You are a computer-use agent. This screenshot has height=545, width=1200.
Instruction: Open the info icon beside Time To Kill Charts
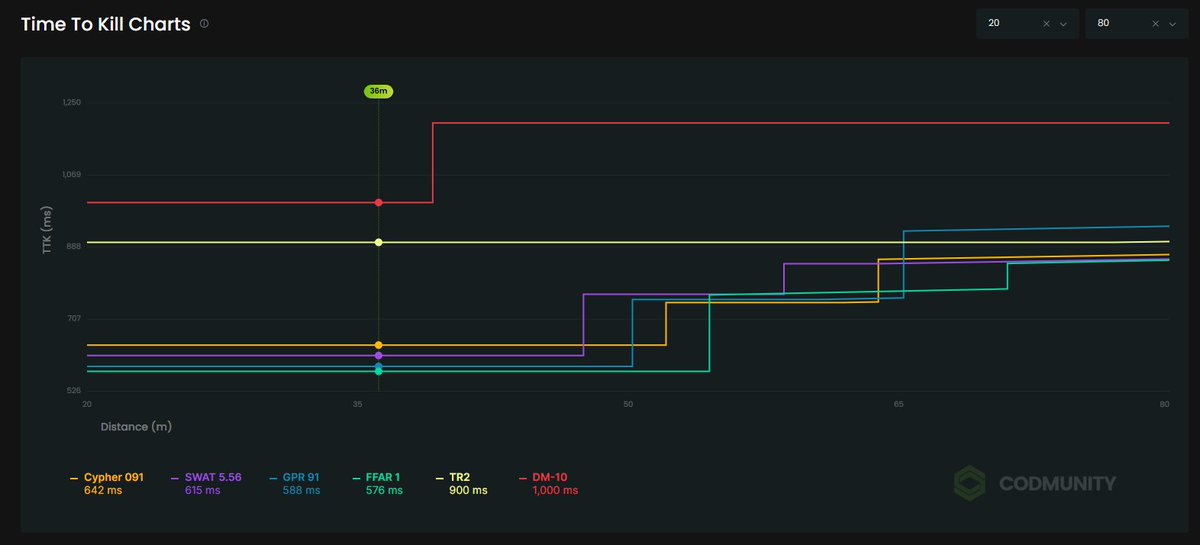204,23
